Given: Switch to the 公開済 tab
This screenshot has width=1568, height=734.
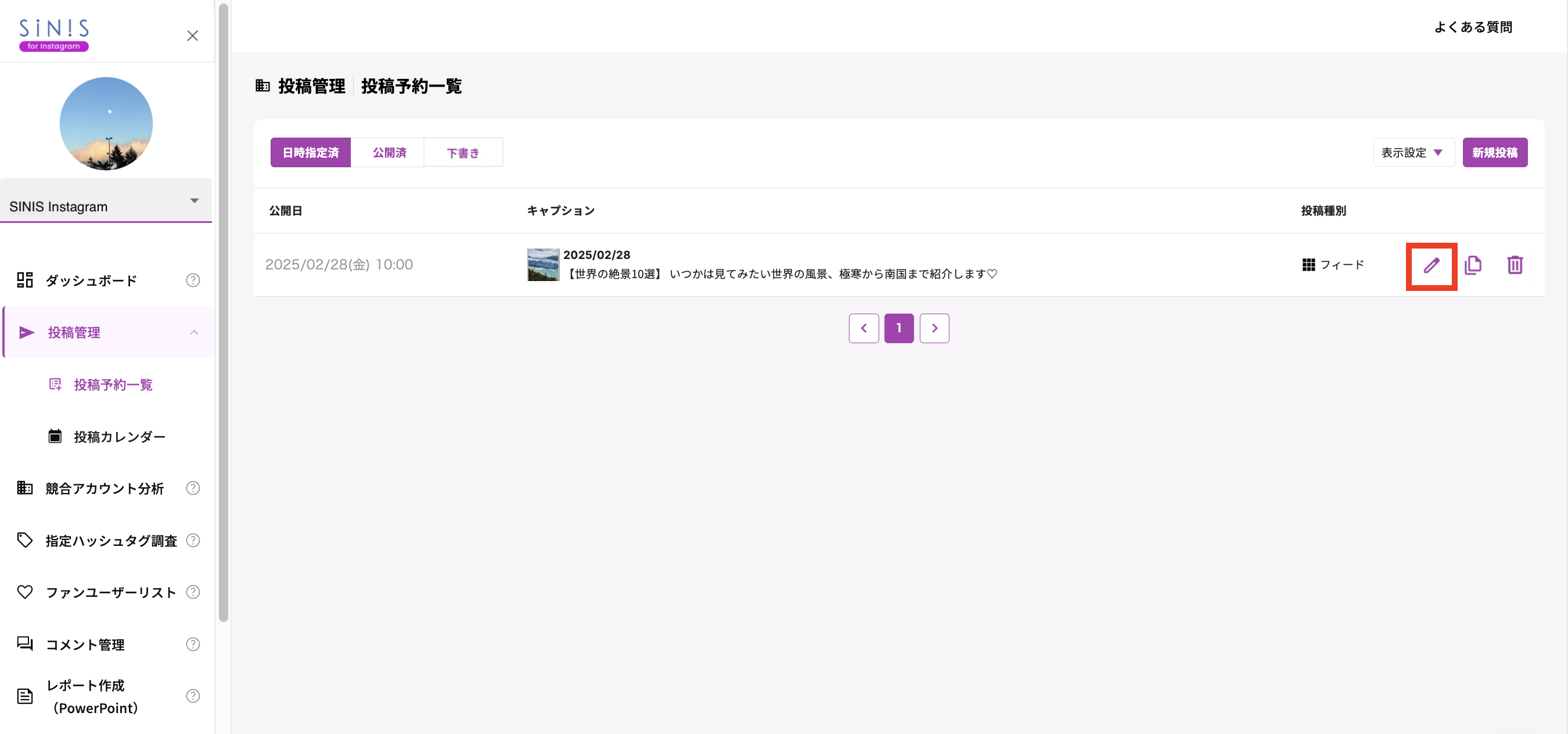Looking at the screenshot, I should click(388, 152).
